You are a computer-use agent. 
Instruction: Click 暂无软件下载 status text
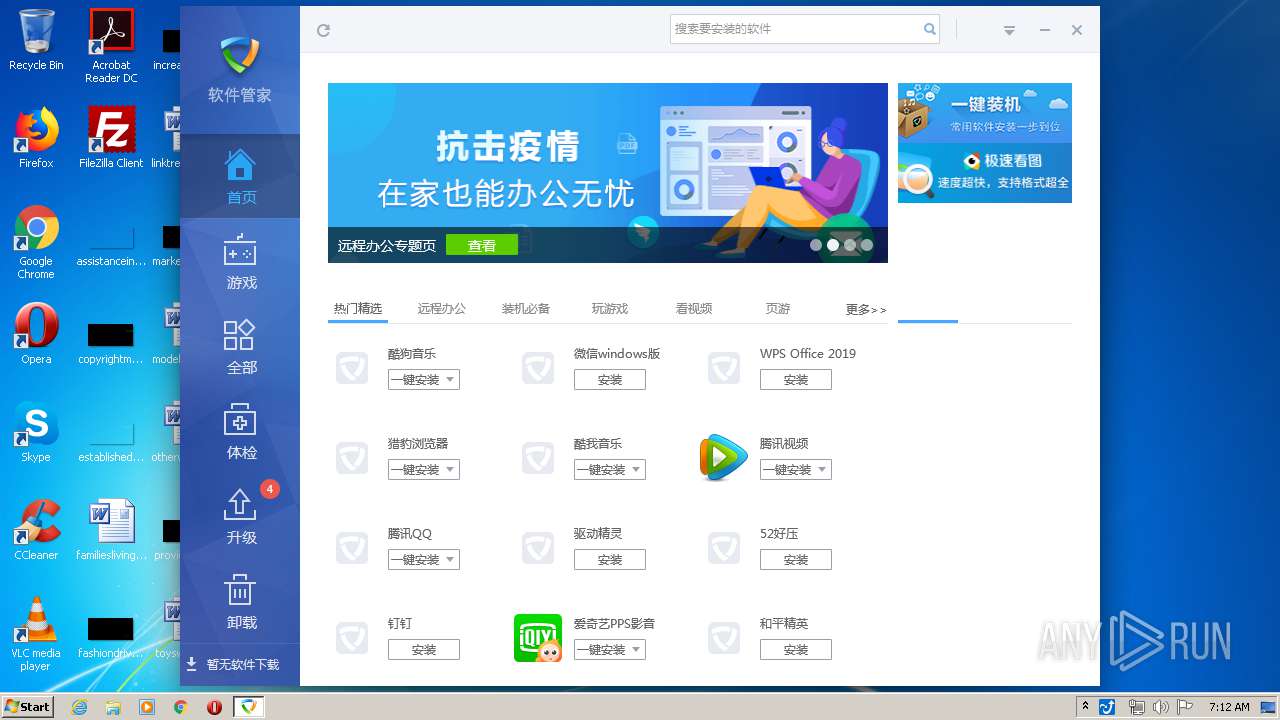tap(243, 664)
